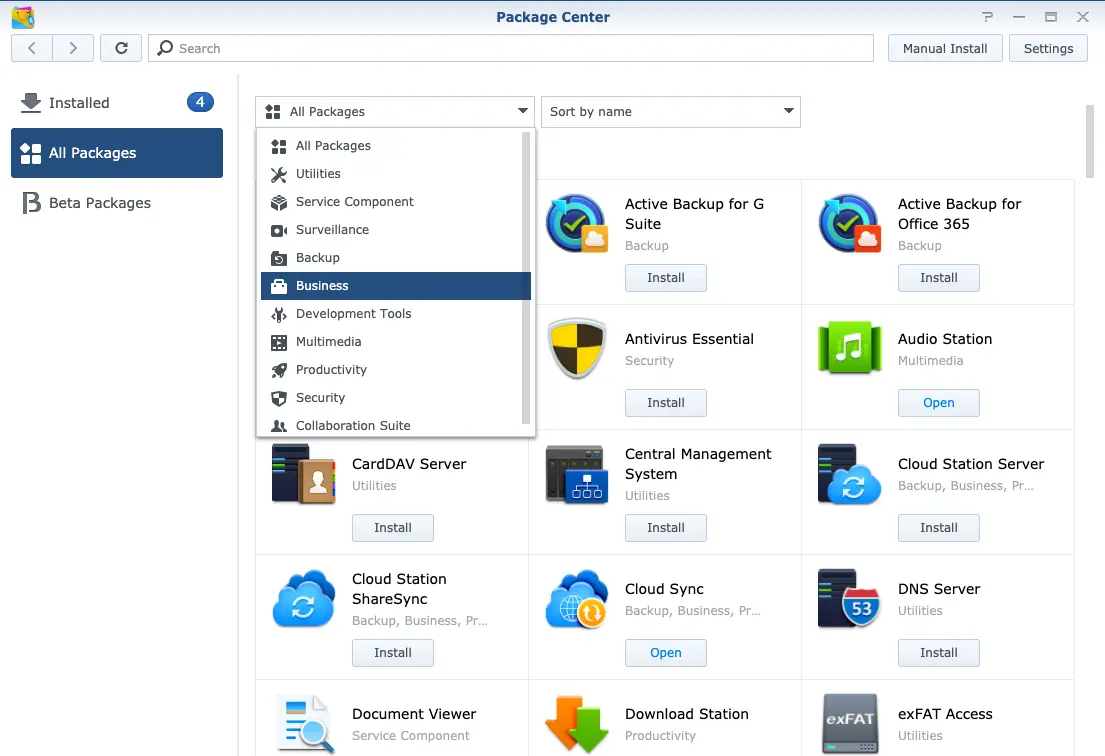Click the CardDAV Server icon
The height and width of the screenshot is (756, 1105).
[x=304, y=473]
